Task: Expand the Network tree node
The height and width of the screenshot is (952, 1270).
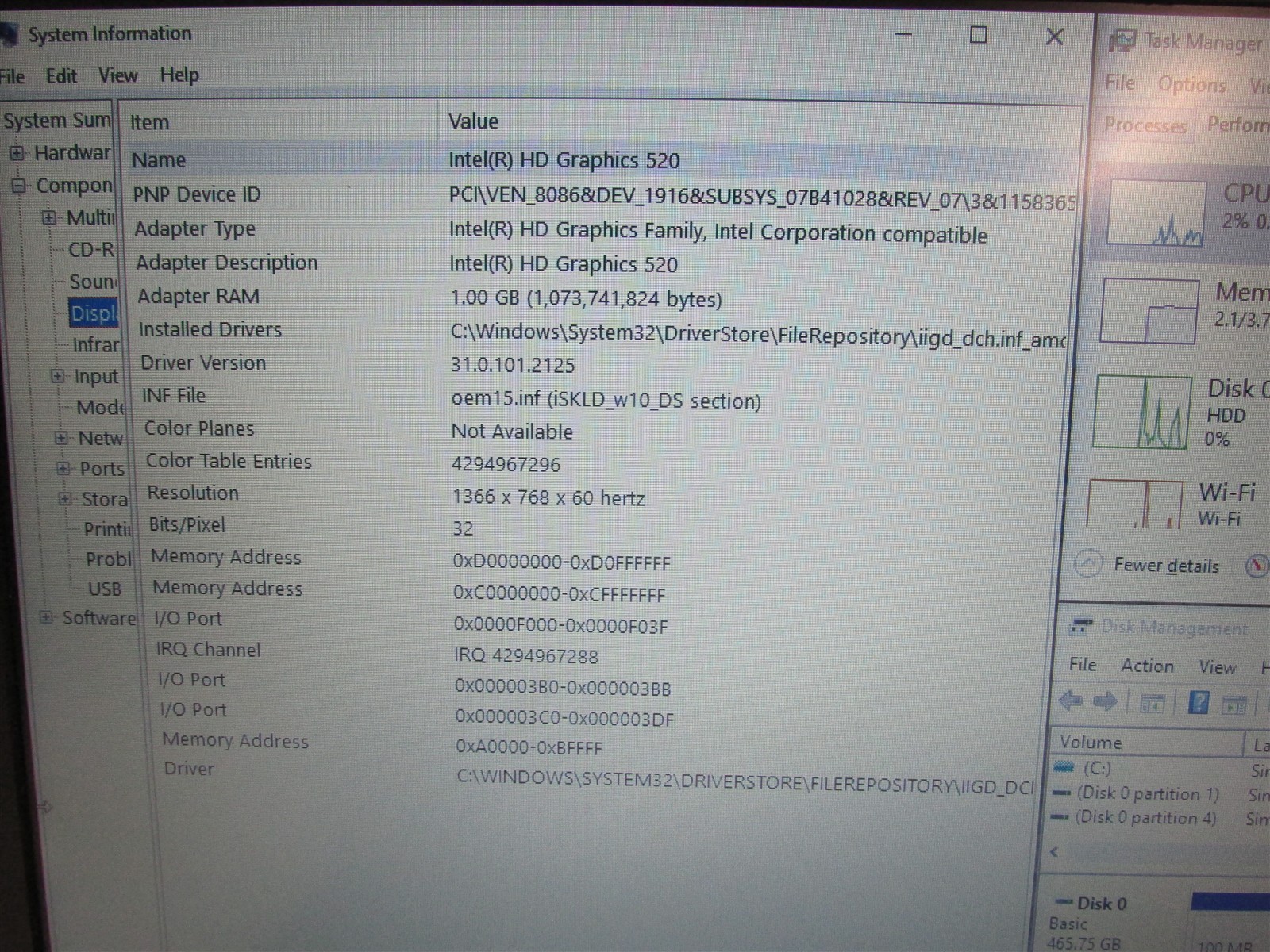Action: click(61, 438)
